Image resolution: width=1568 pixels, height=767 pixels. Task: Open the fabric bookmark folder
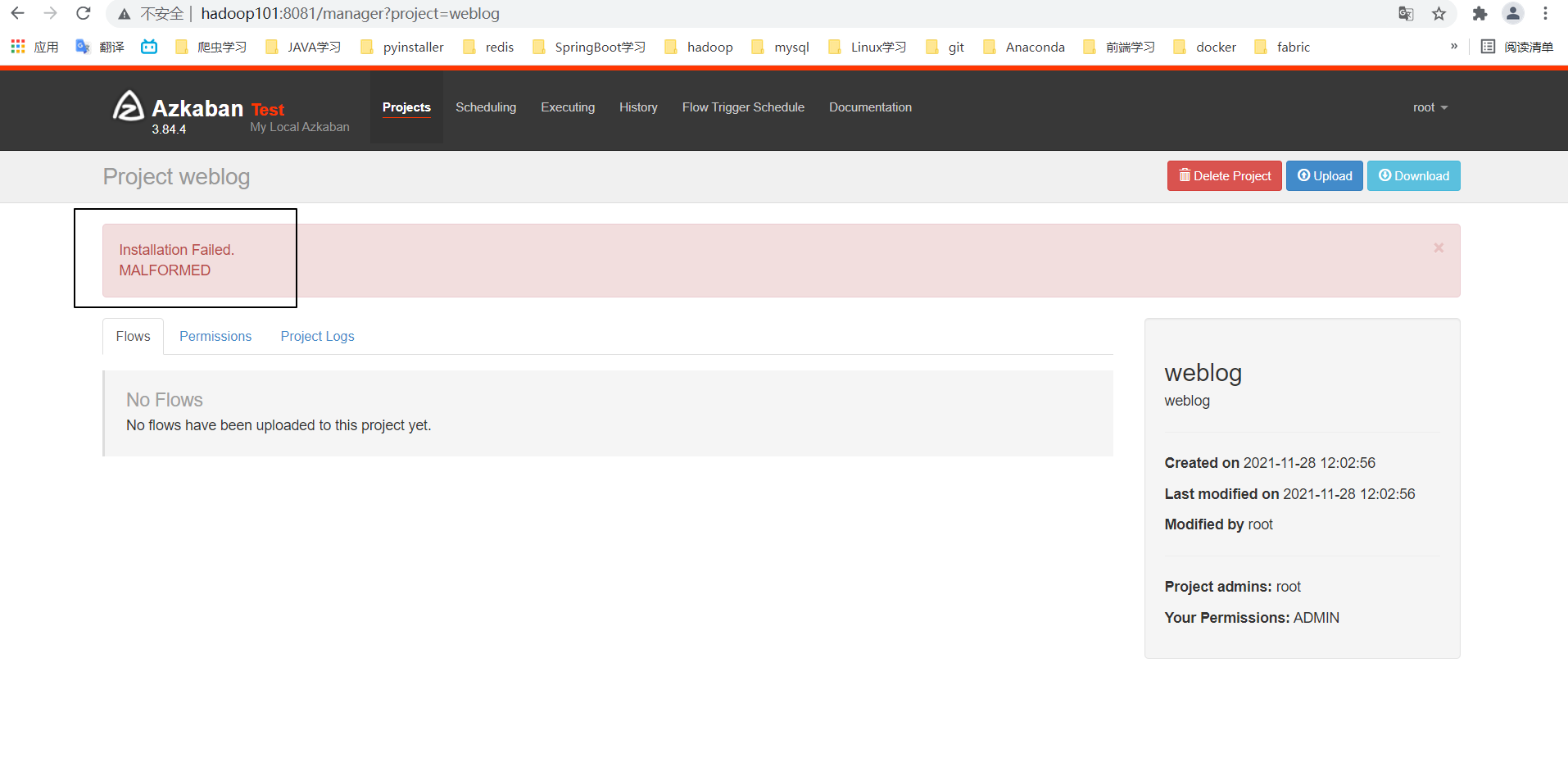[x=1282, y=47]
